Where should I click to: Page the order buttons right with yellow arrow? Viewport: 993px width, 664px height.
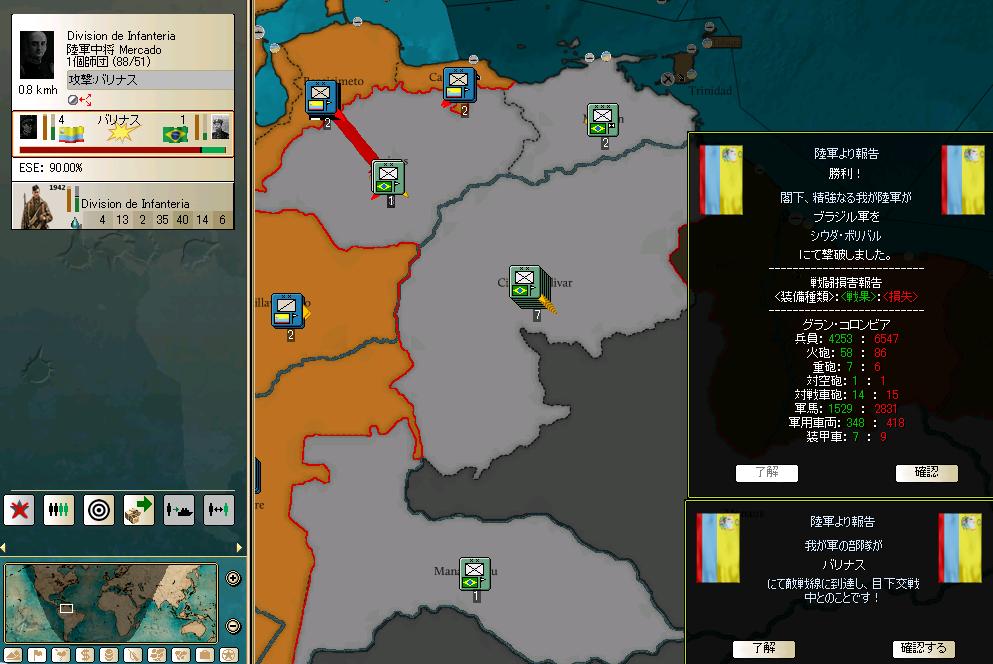239,547
